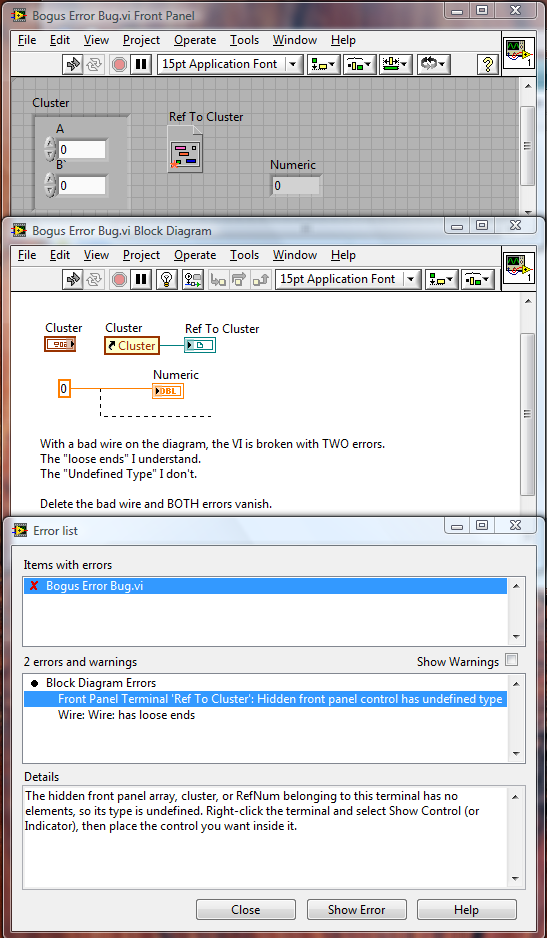Open Window menu in Block Diagram window
Screen dimensions: 547x938
pos(295,255)
